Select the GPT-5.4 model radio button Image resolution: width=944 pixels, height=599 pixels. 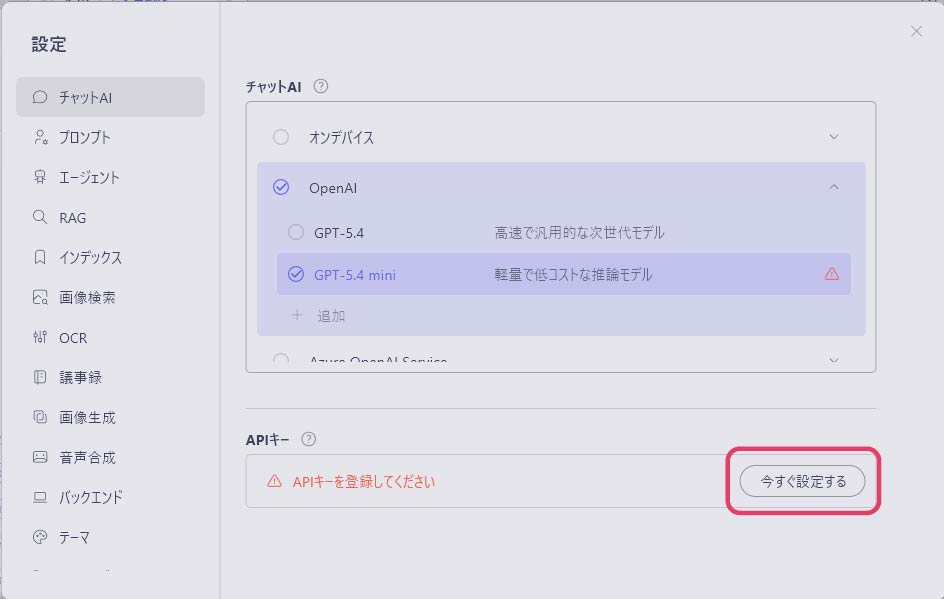[x=296, y=232]
